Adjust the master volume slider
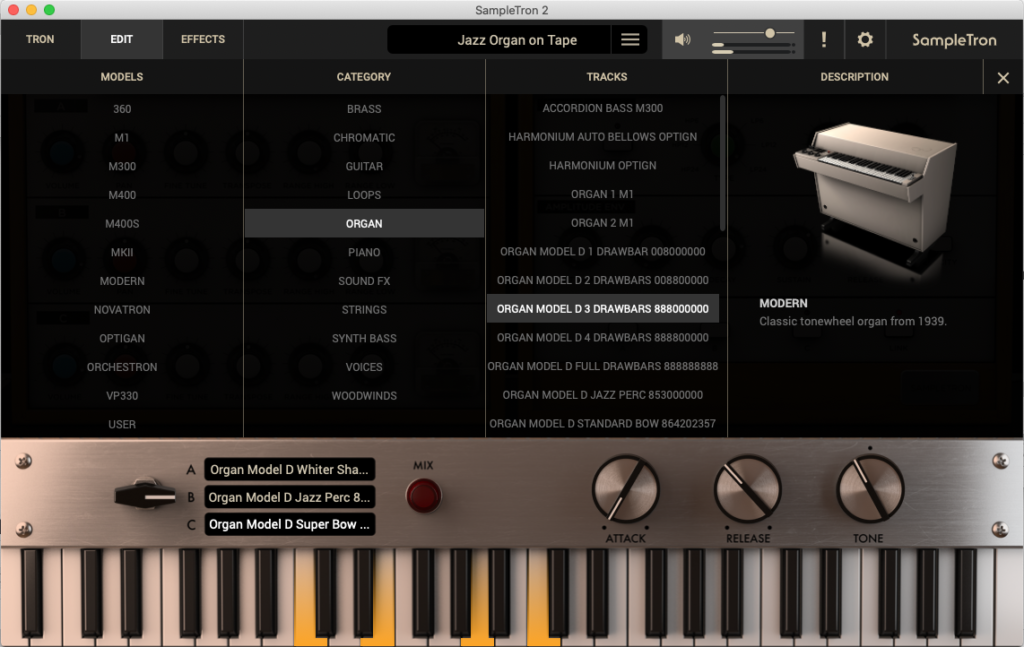1024x647 pixels. pos(769,33)
